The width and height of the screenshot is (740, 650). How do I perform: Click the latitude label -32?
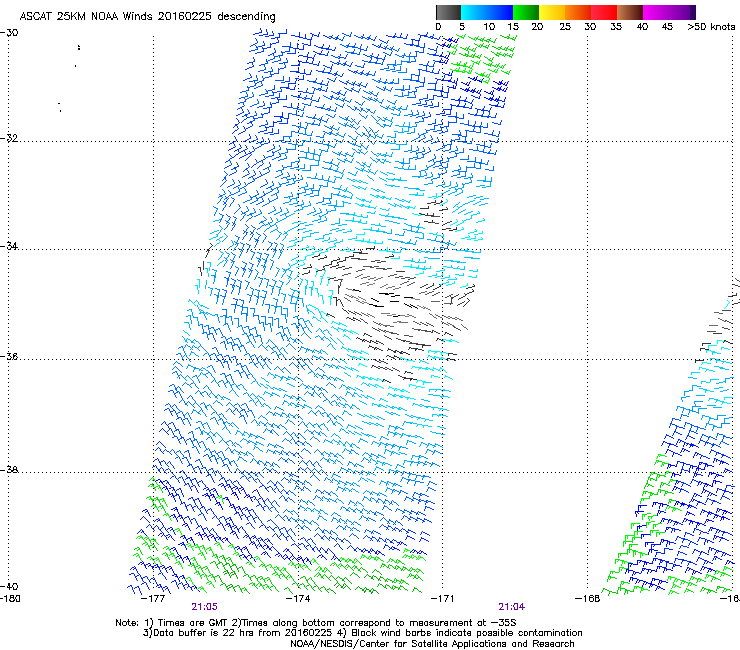click(x=9, y=138)
